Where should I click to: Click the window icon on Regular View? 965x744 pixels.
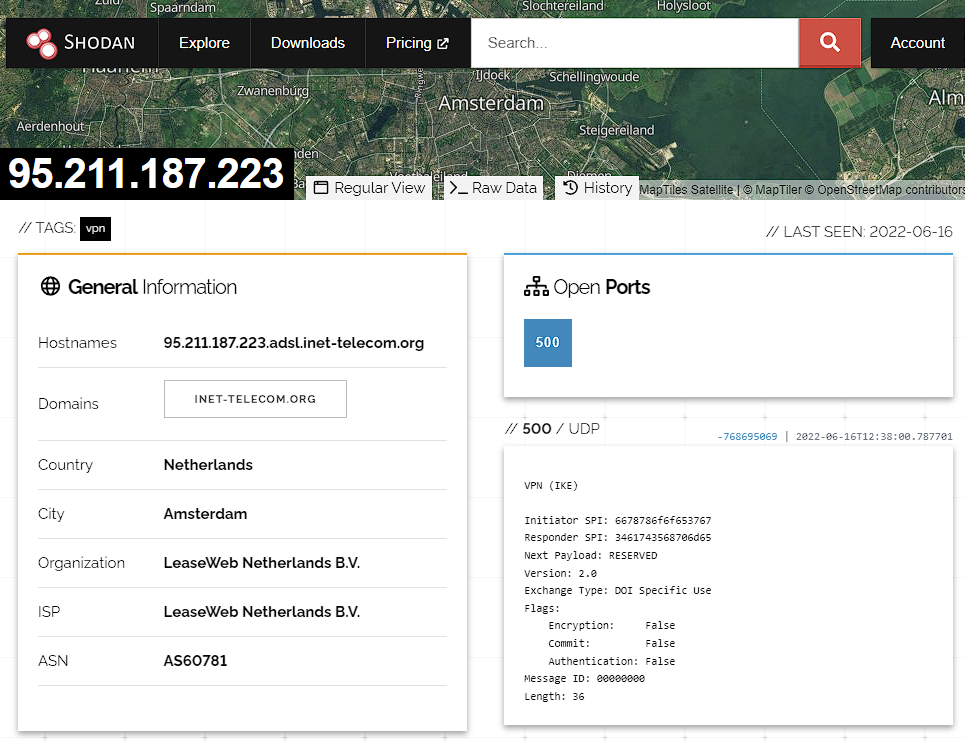point(321,188)
